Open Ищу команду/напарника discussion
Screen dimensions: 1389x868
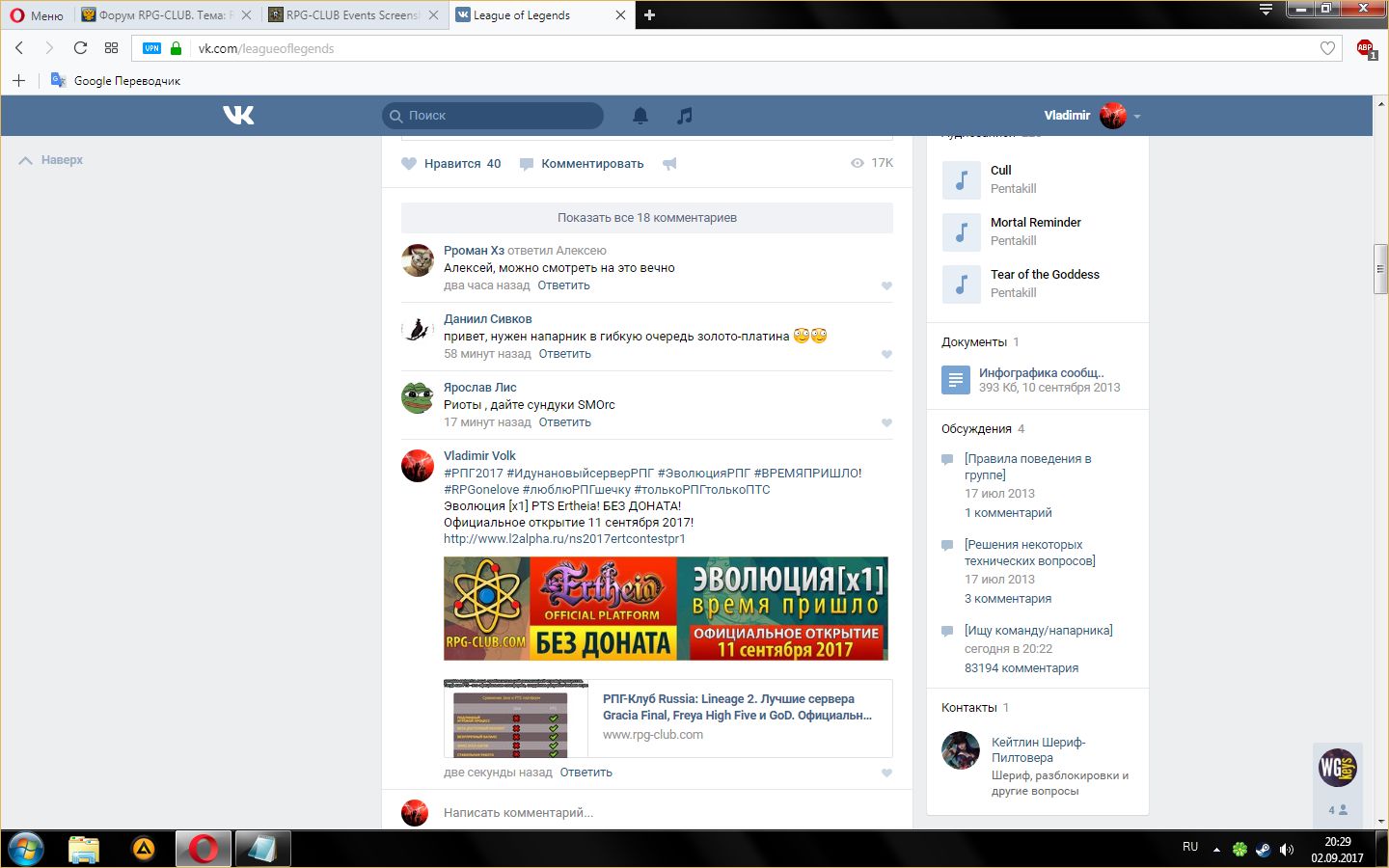[1039, 631]
